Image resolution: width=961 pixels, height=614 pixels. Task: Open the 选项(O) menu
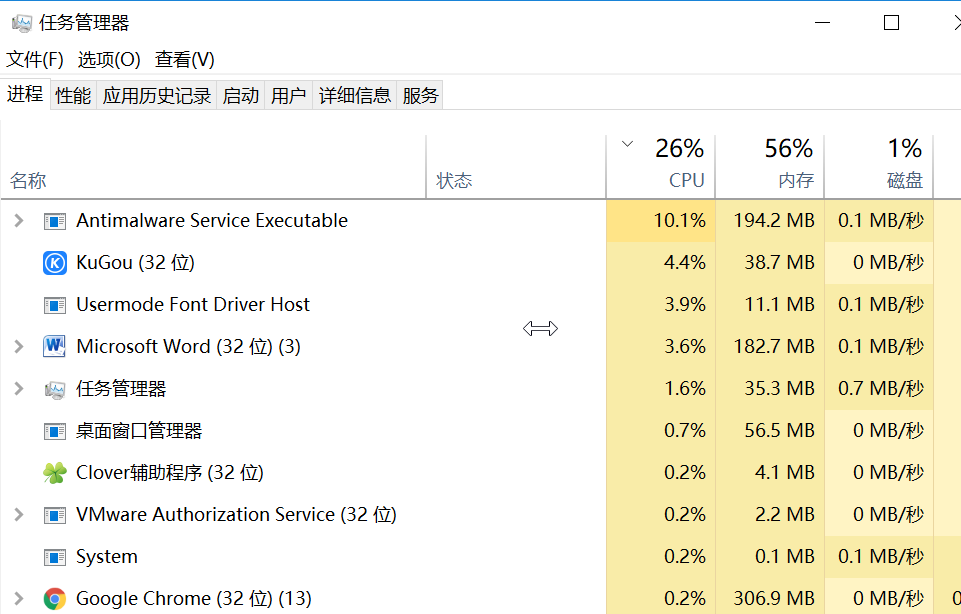(109, 59)
